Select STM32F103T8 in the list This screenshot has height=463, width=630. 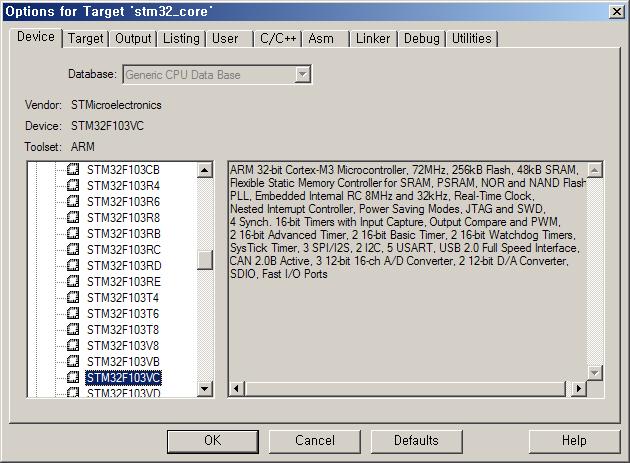coord(123,330)
